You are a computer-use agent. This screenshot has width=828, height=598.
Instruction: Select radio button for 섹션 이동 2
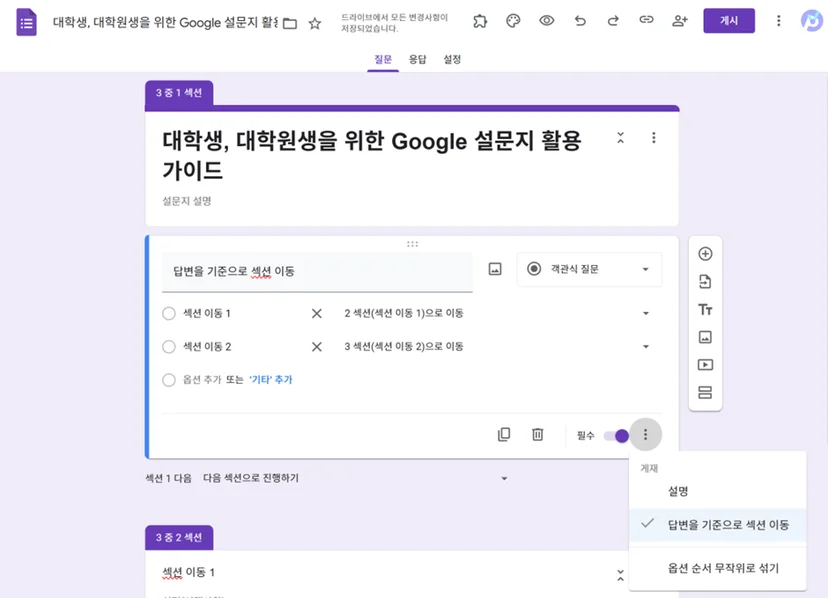click(169, 347)
